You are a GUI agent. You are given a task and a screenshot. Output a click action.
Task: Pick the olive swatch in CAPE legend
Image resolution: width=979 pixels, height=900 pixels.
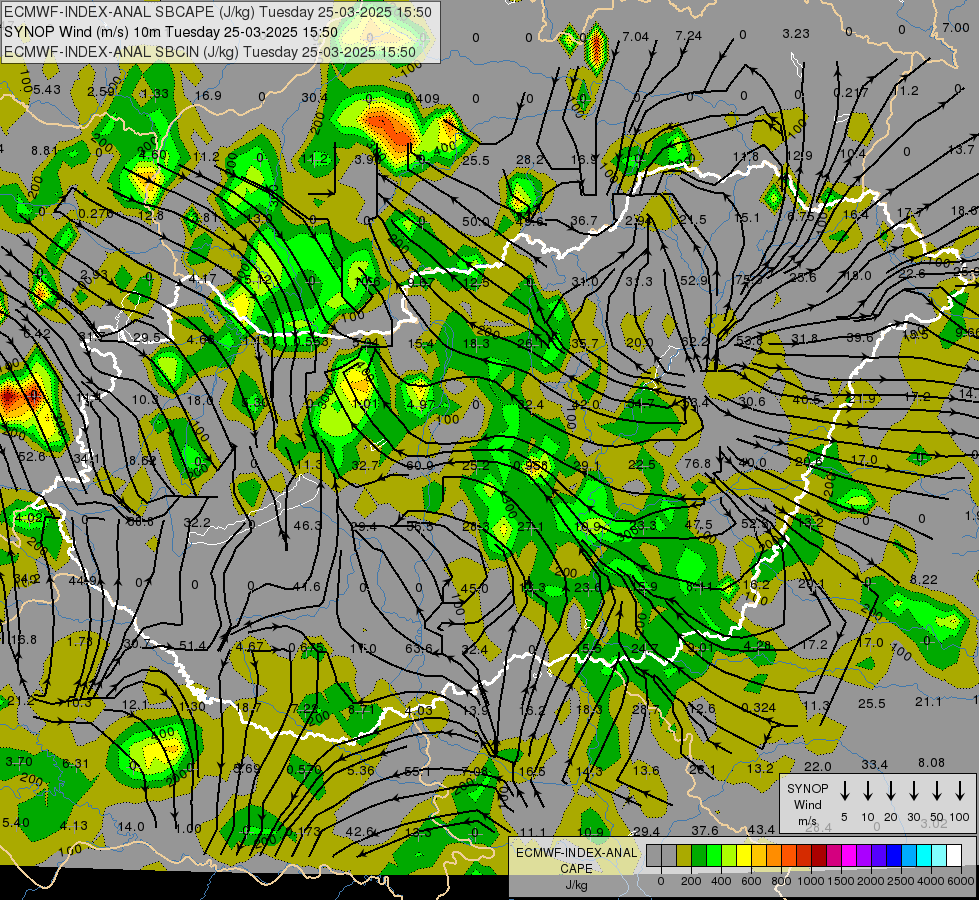(684, 855)
